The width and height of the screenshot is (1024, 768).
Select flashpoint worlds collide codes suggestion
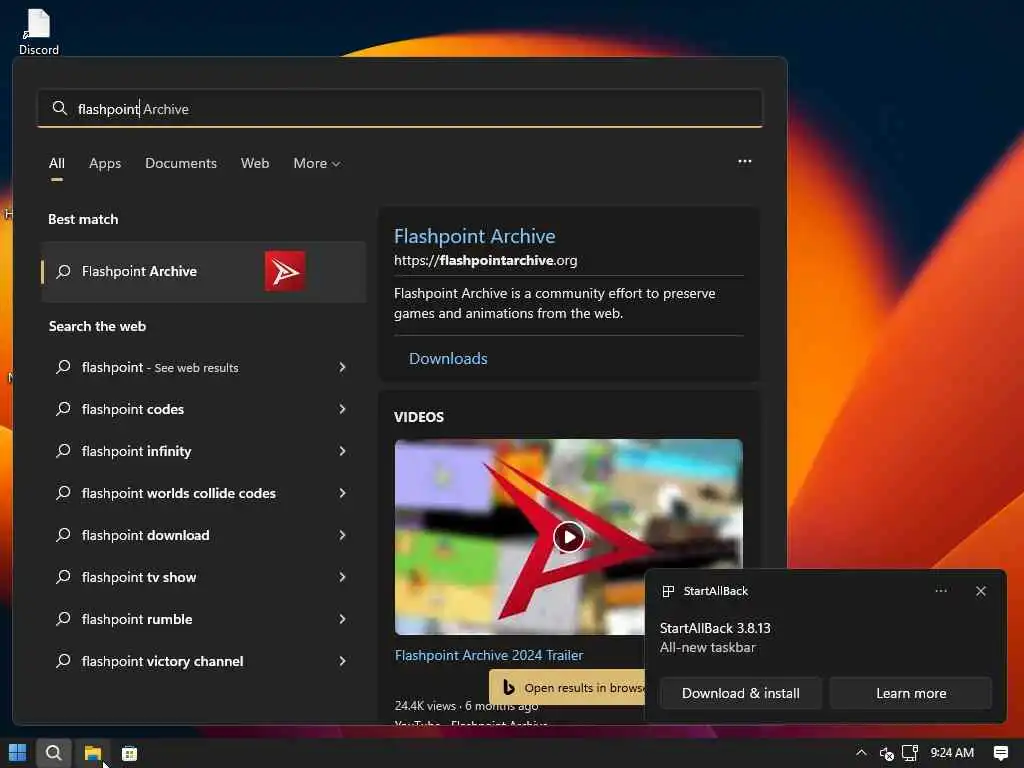tap(178, 493)
